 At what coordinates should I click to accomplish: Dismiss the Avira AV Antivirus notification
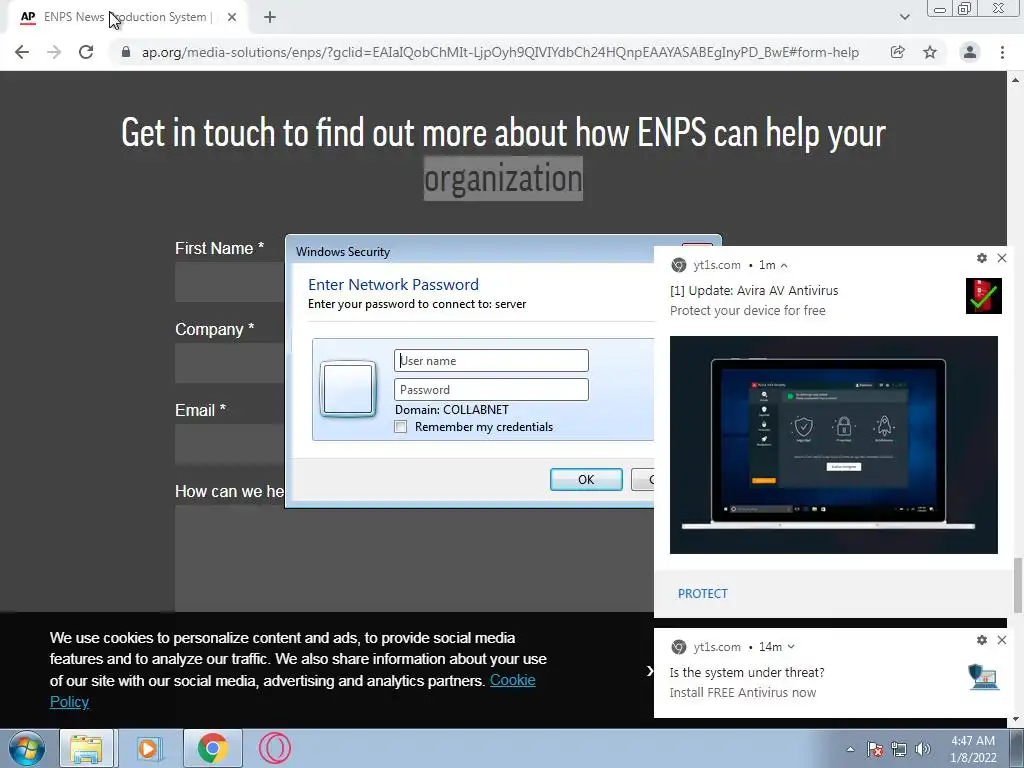1002,258
